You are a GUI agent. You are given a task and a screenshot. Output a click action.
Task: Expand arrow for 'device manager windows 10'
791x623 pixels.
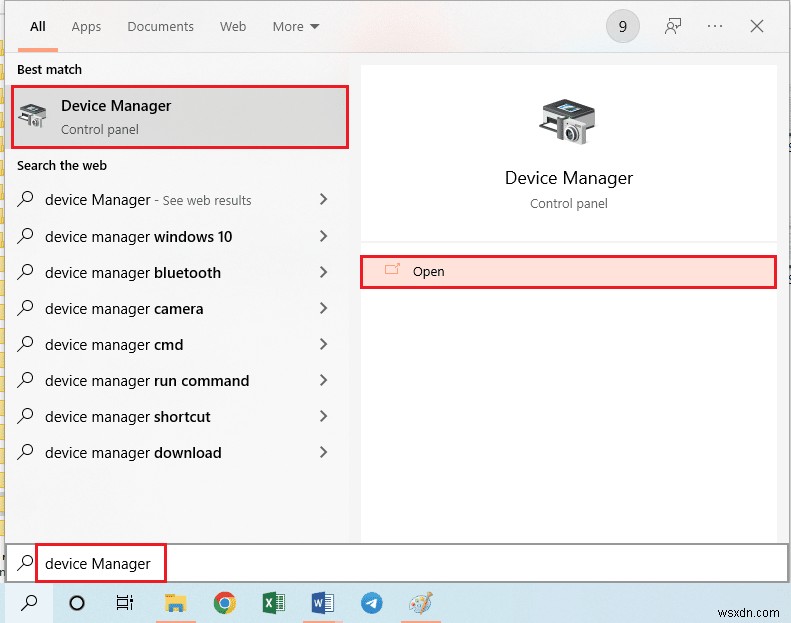(x=323, y=236)
